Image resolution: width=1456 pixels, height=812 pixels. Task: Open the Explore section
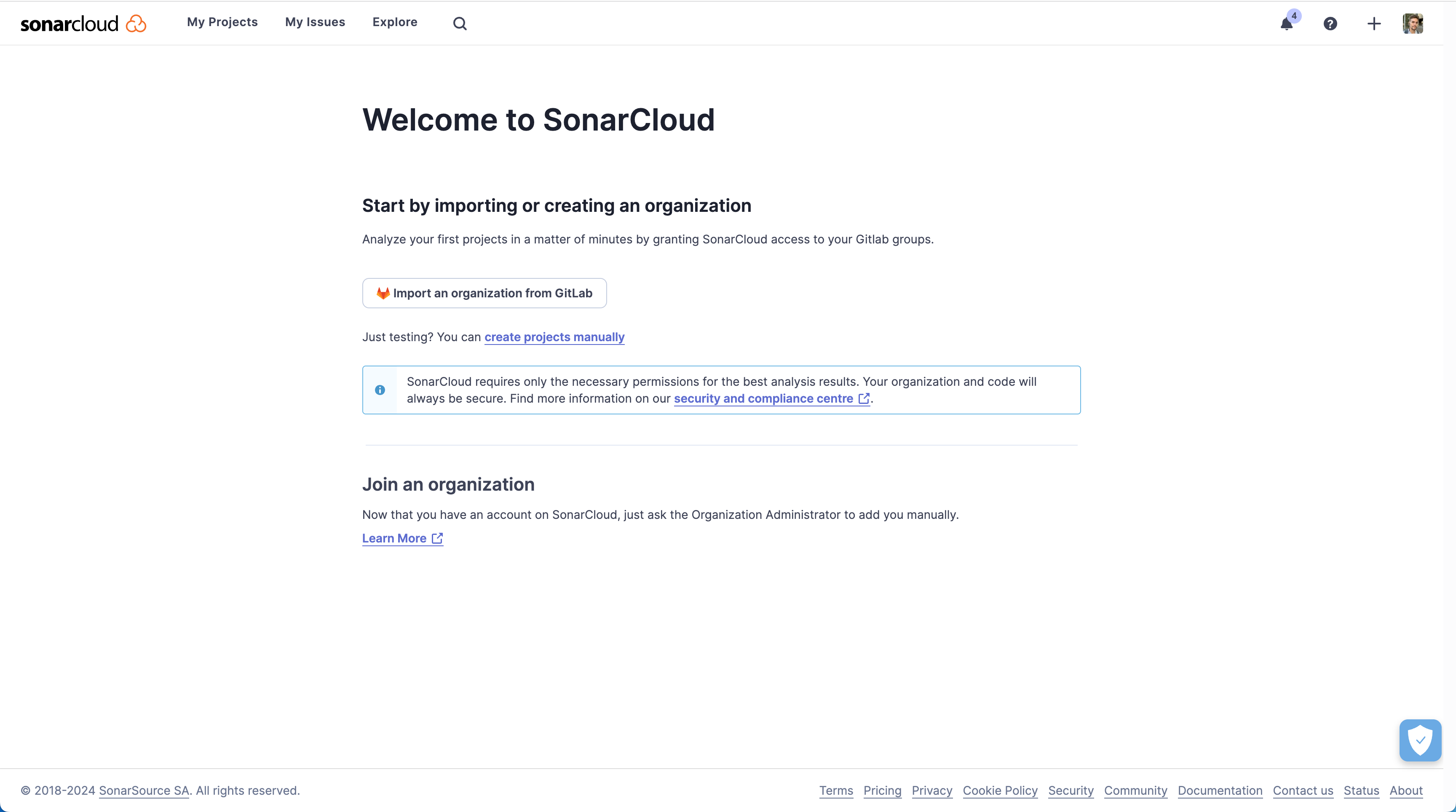pyautogui.click(x=394, y=22)
